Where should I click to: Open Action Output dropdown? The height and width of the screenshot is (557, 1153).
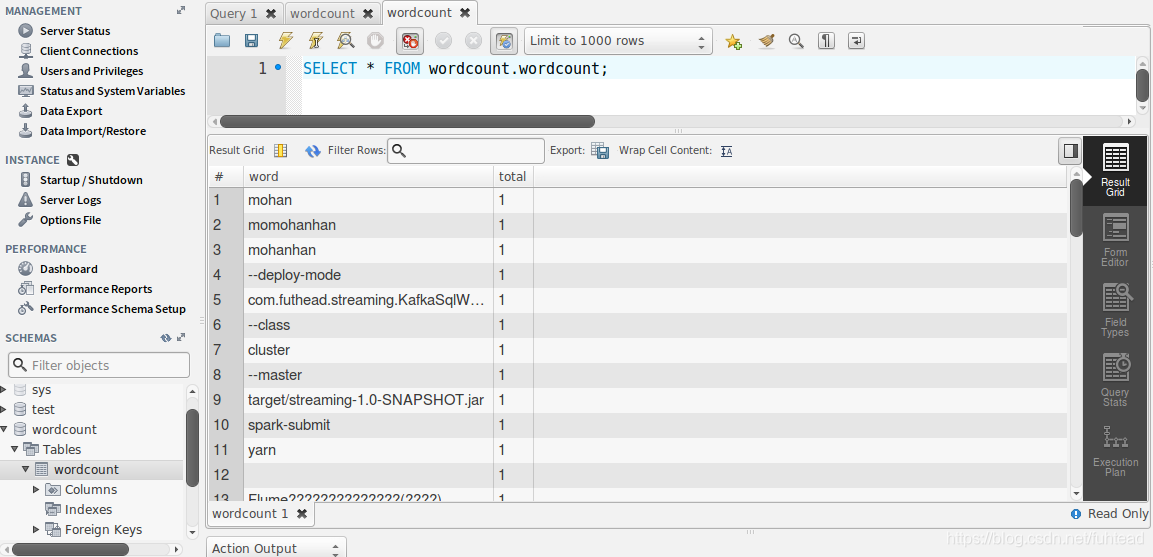[276, 548]
